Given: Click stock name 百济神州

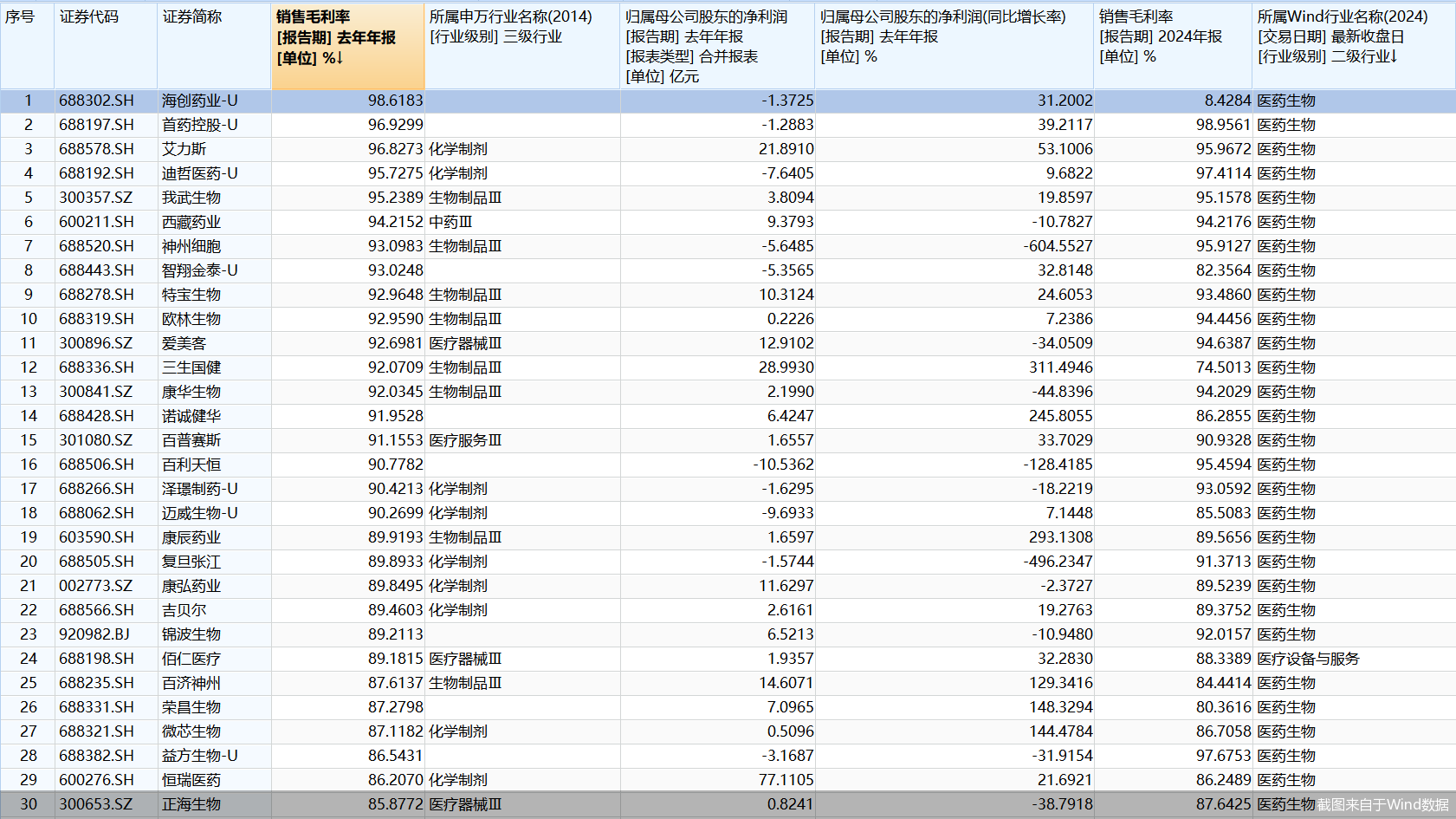Looking at the screenshot, I should (191, 683).
